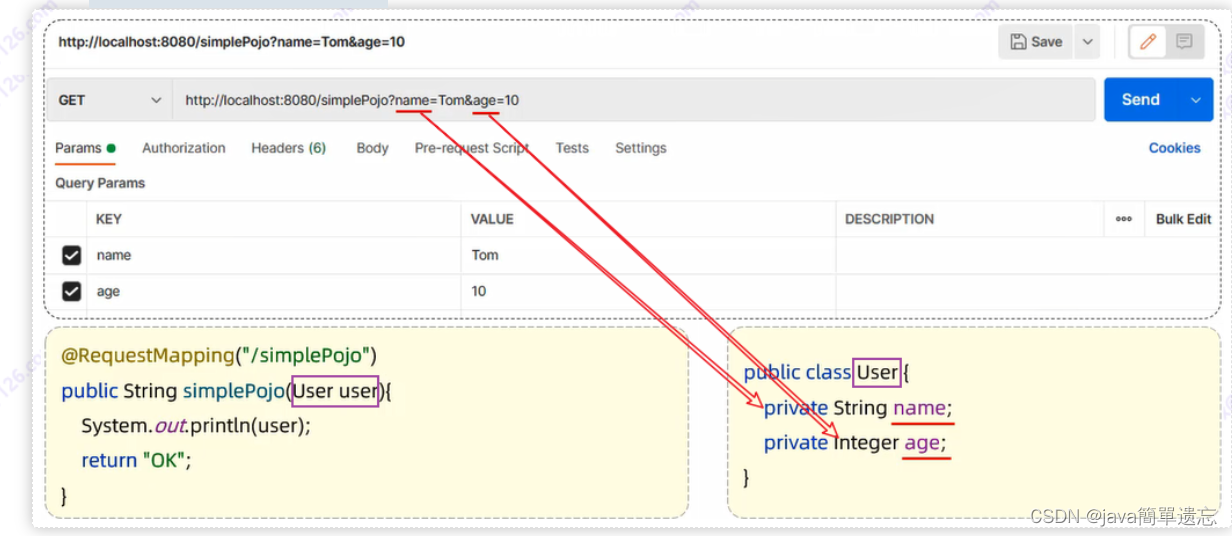Switch to the Tests tab
This screenshot has height=536, width=1232.
572,148
